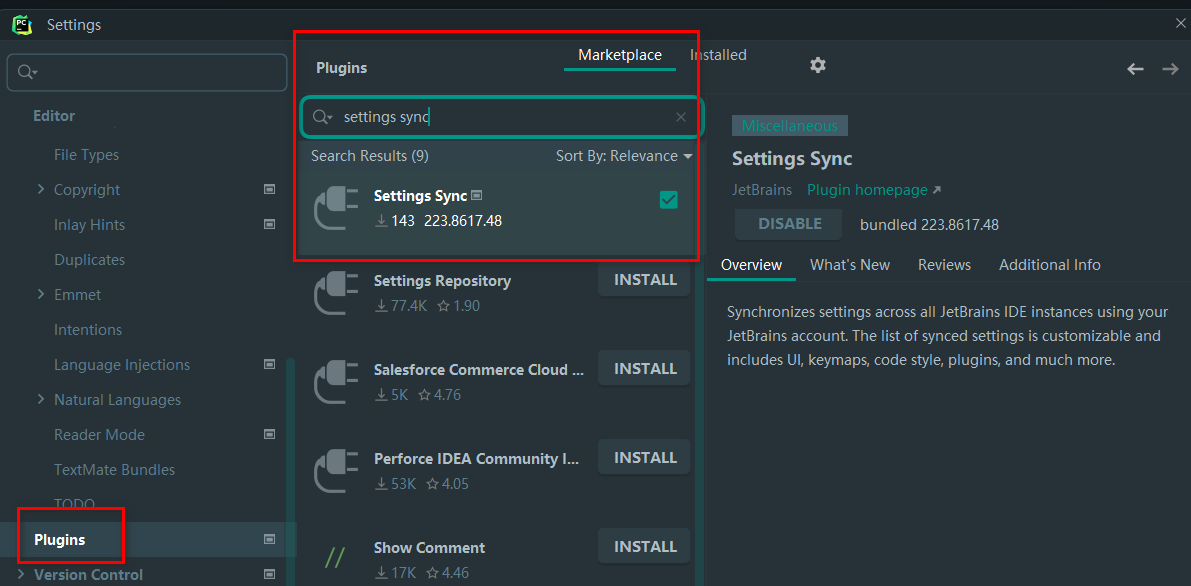
Task: Select Intentions in settings tree
Action: [x=88, y=330]
